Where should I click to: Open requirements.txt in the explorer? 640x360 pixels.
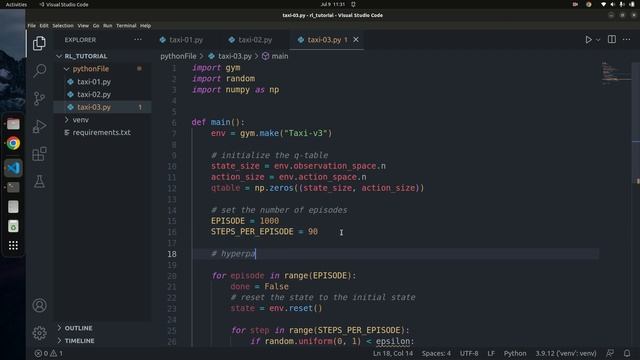[102, 132]
